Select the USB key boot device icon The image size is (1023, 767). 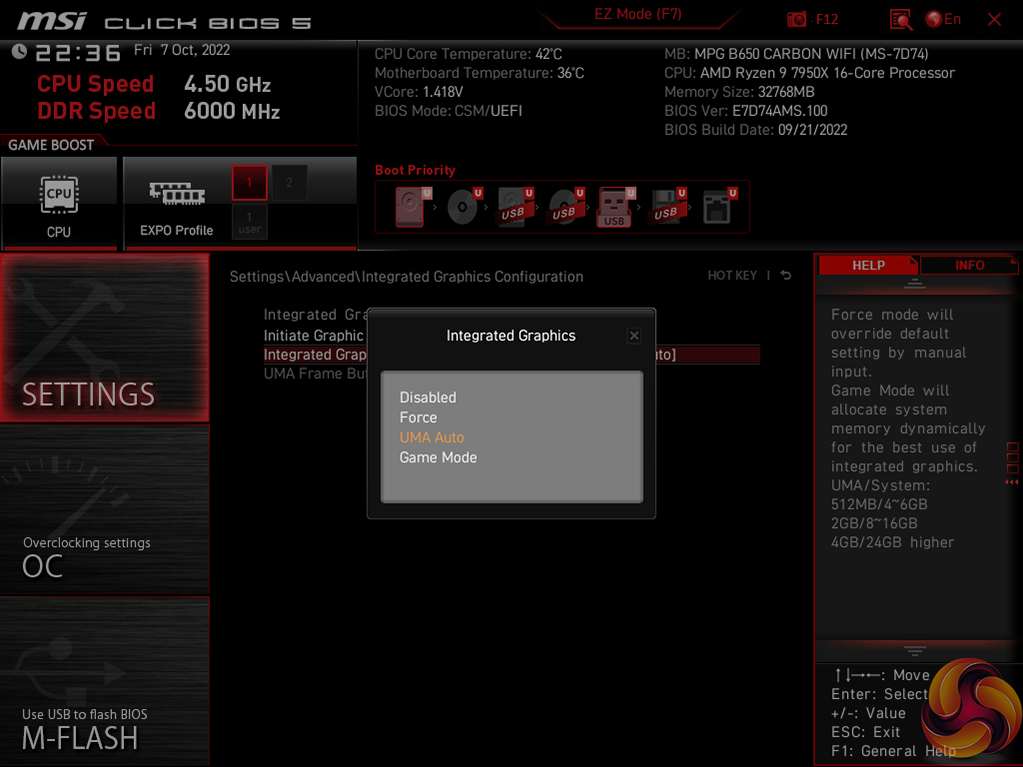coord(615,207)
